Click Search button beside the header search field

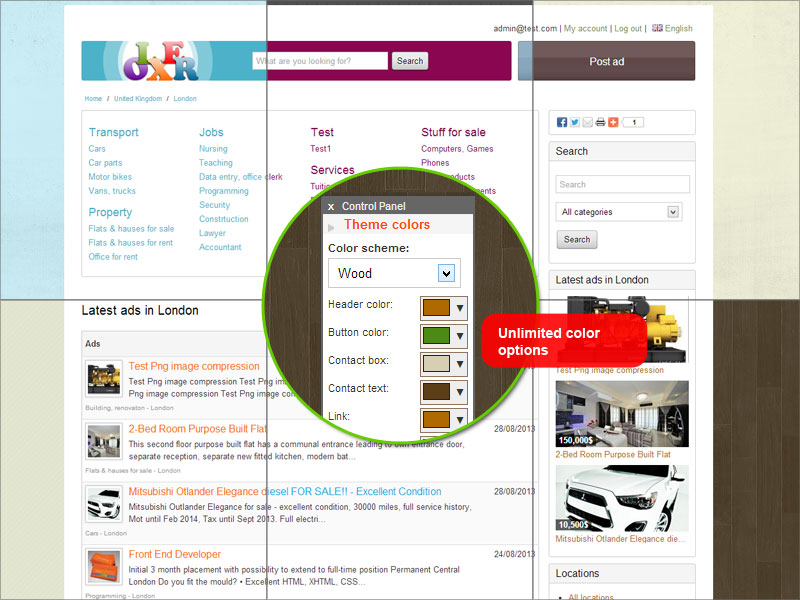(410, 61)
